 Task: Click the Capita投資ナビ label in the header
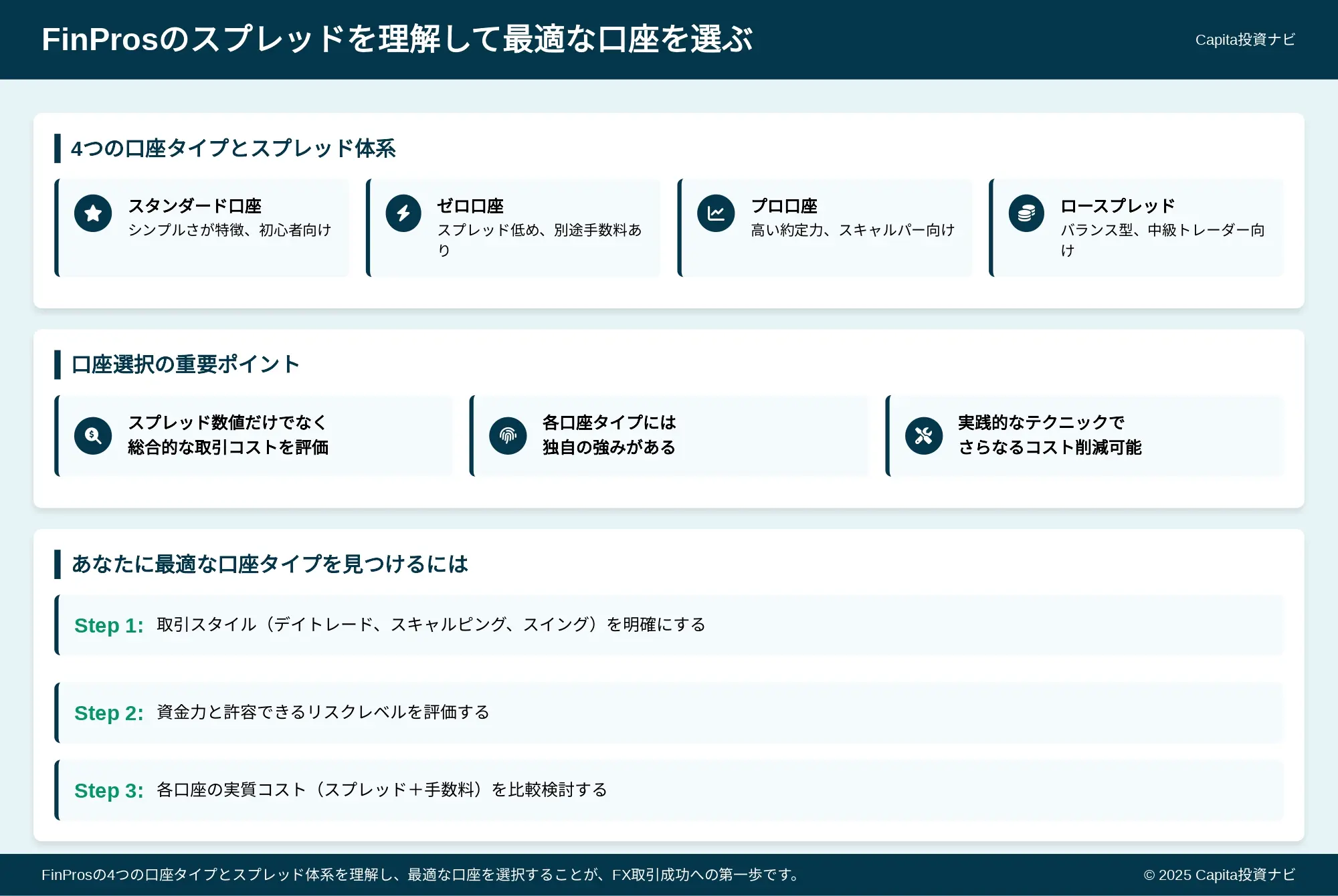(x=1245, y=40)
